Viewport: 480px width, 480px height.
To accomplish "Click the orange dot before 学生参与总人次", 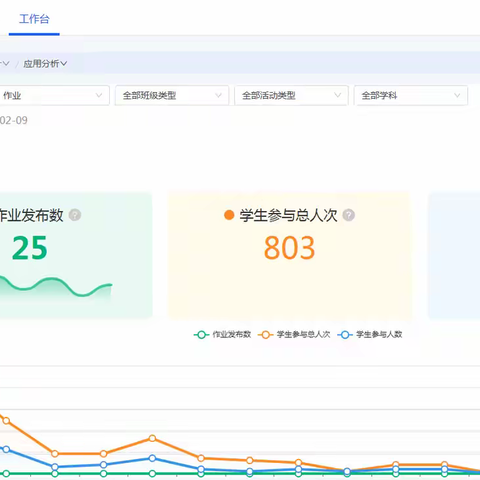I will click(229, 215).
